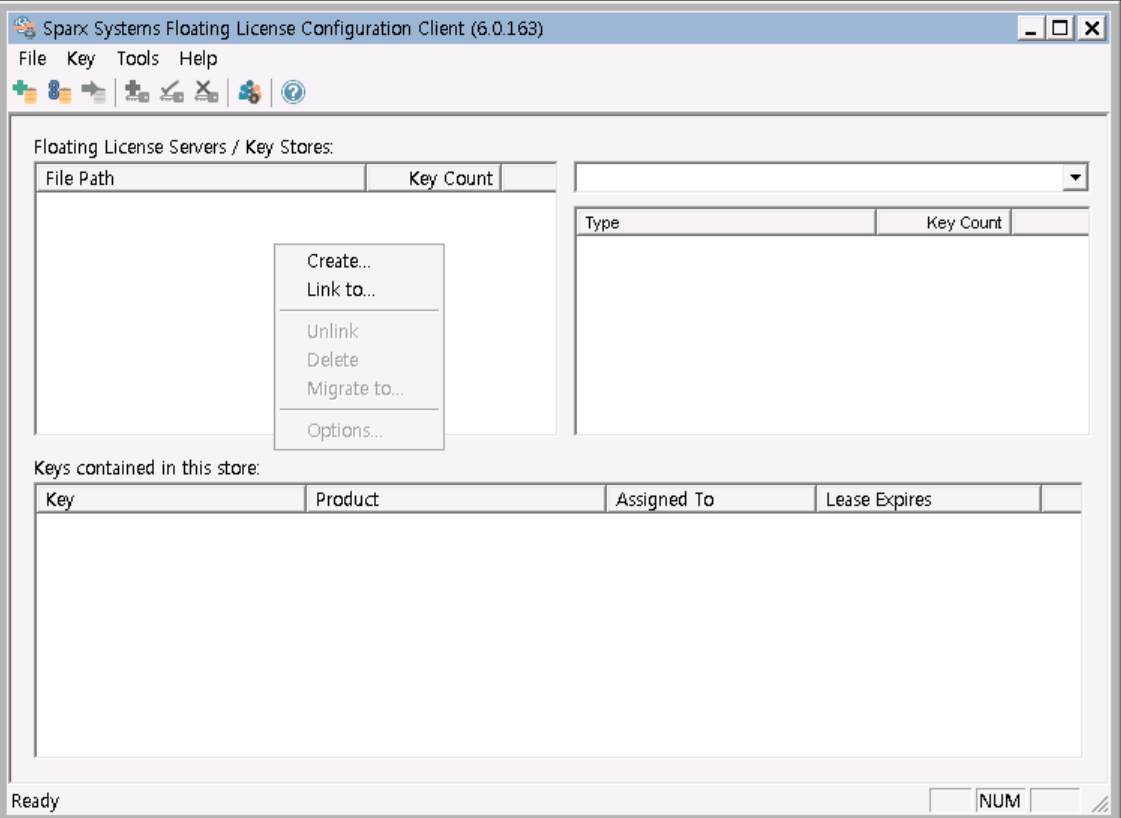Click Key Count header in the Type list
Viewport: 1121px width, 818px height.
tap(943, 222)
